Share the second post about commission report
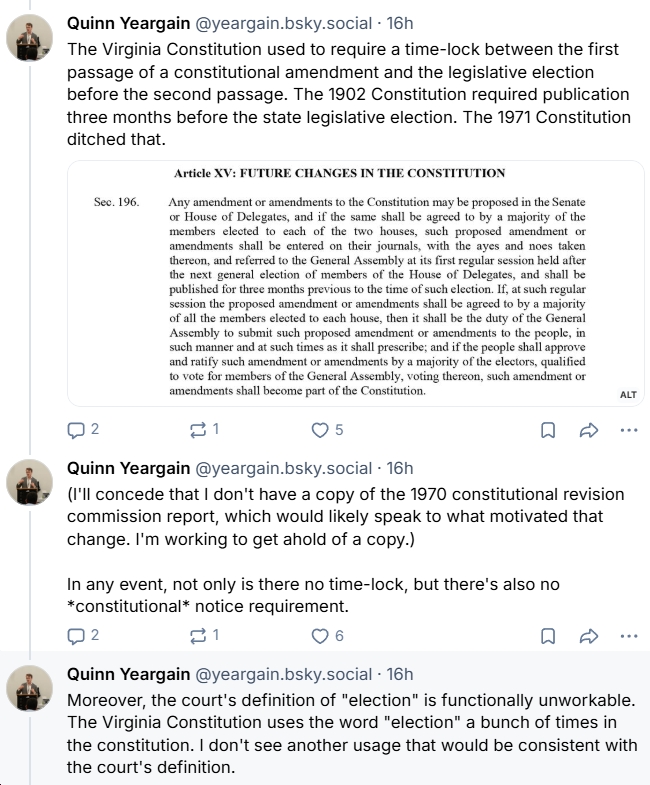This screenshot has height=785, width=650. (x=589, y=635)
